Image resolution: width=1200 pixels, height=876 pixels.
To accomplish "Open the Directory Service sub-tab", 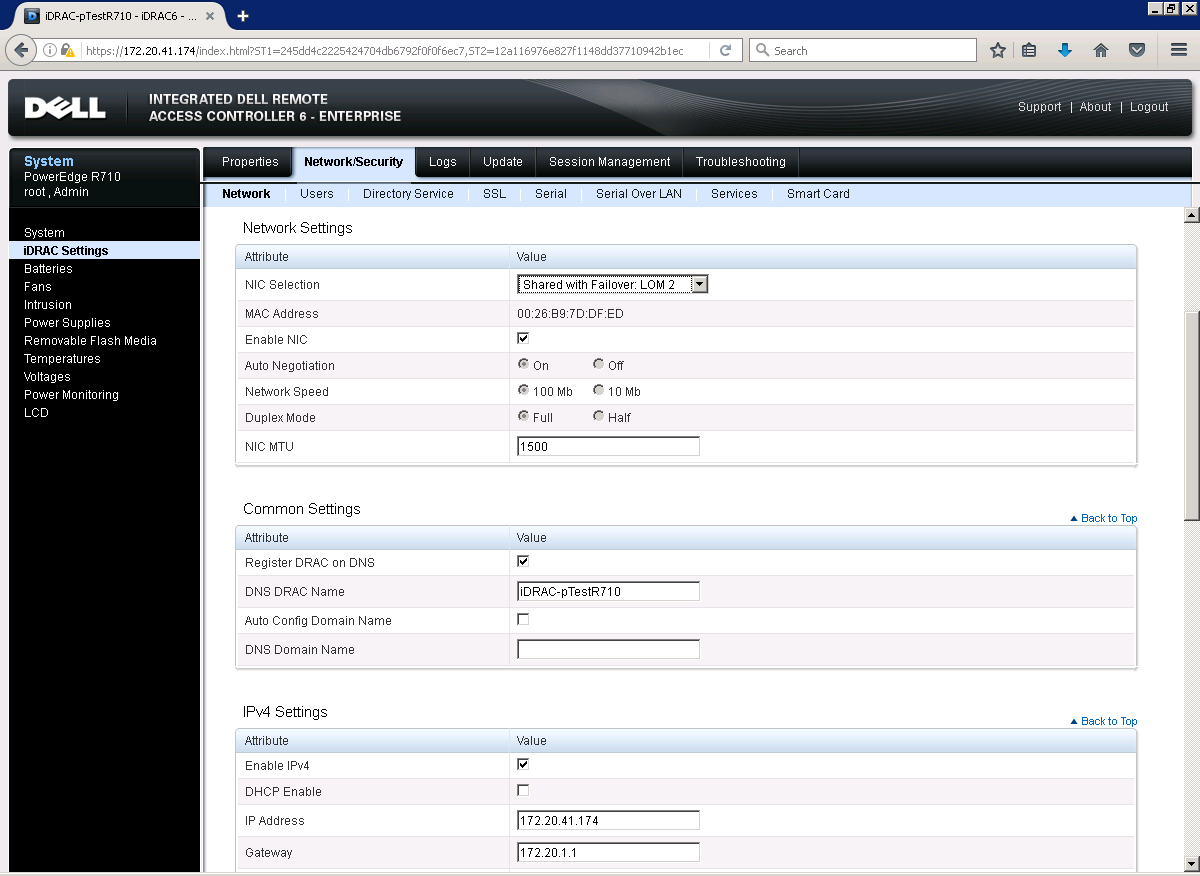I will coord(407,193).
